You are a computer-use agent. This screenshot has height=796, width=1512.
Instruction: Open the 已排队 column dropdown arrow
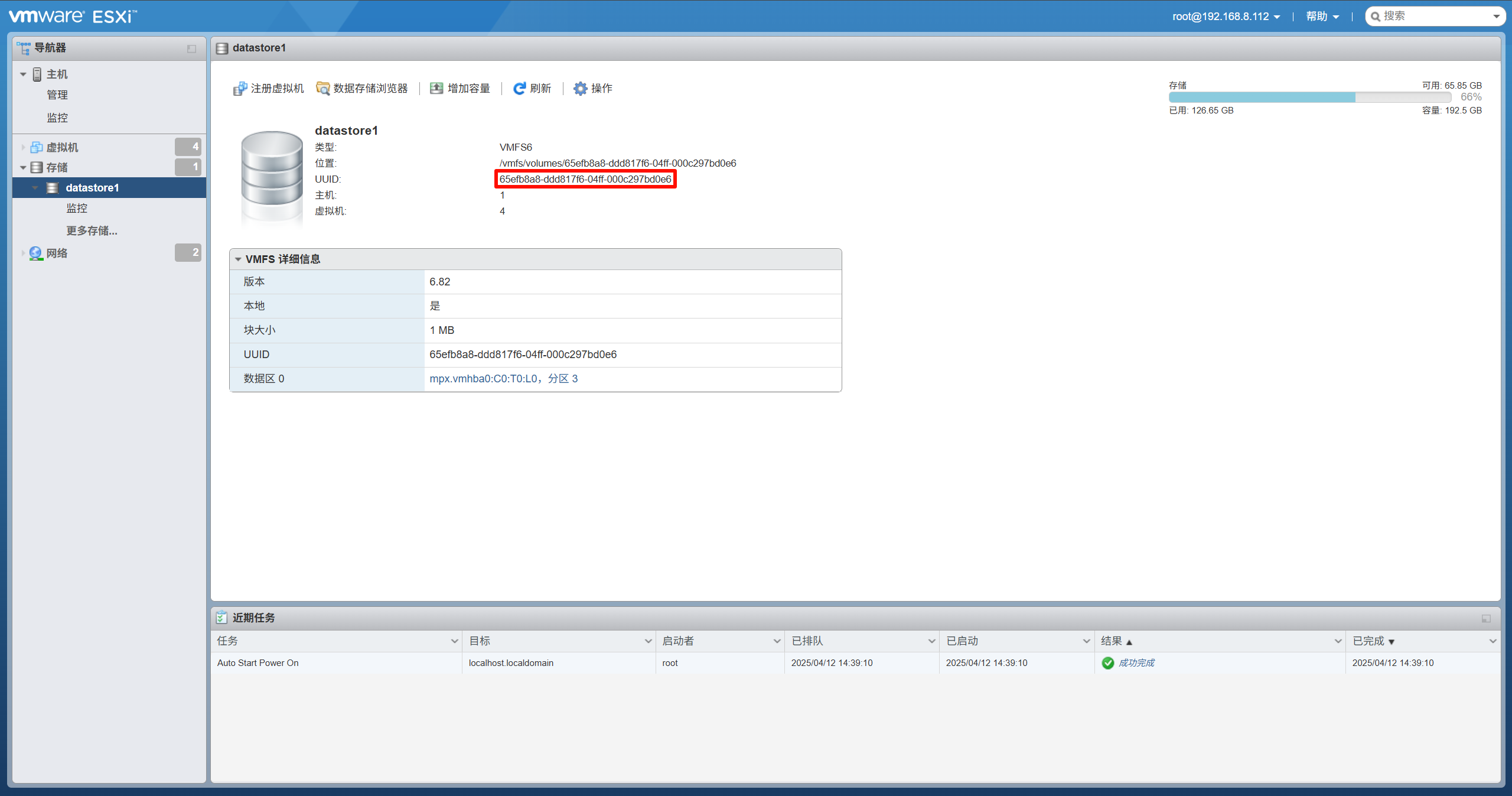tap(931, 641)
